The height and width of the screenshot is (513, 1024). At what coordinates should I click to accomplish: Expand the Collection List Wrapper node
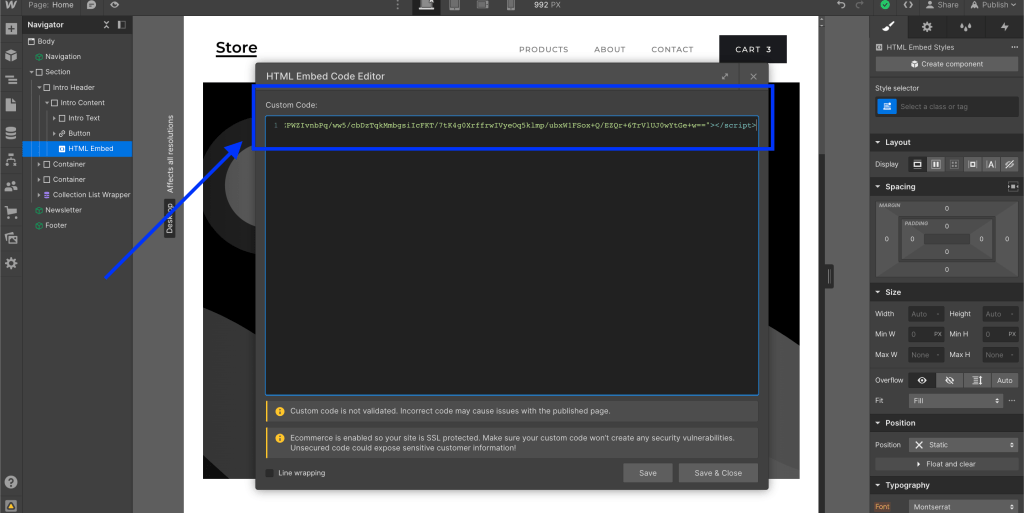pyautogui.click(x=39, y=195)
